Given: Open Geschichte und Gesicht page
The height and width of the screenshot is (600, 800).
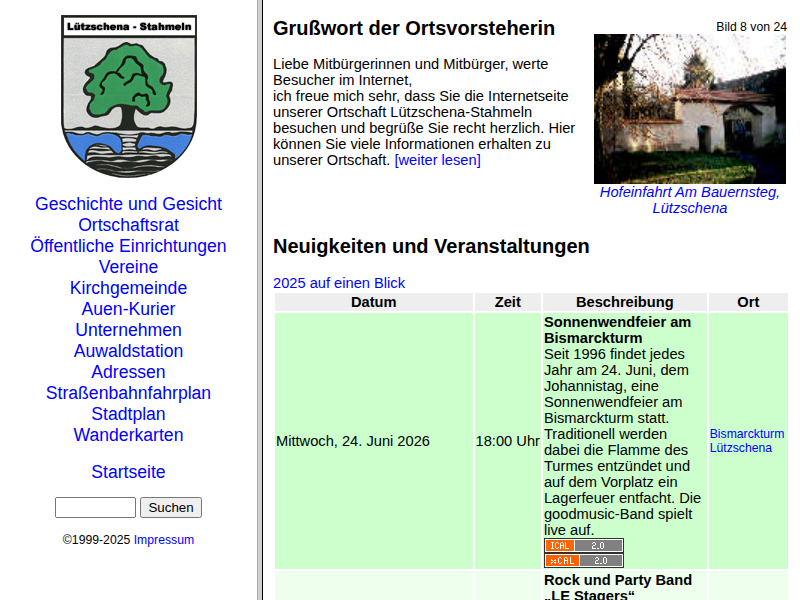Looking at the screenshot, I should pyautogui.click(x=129, y=204).
